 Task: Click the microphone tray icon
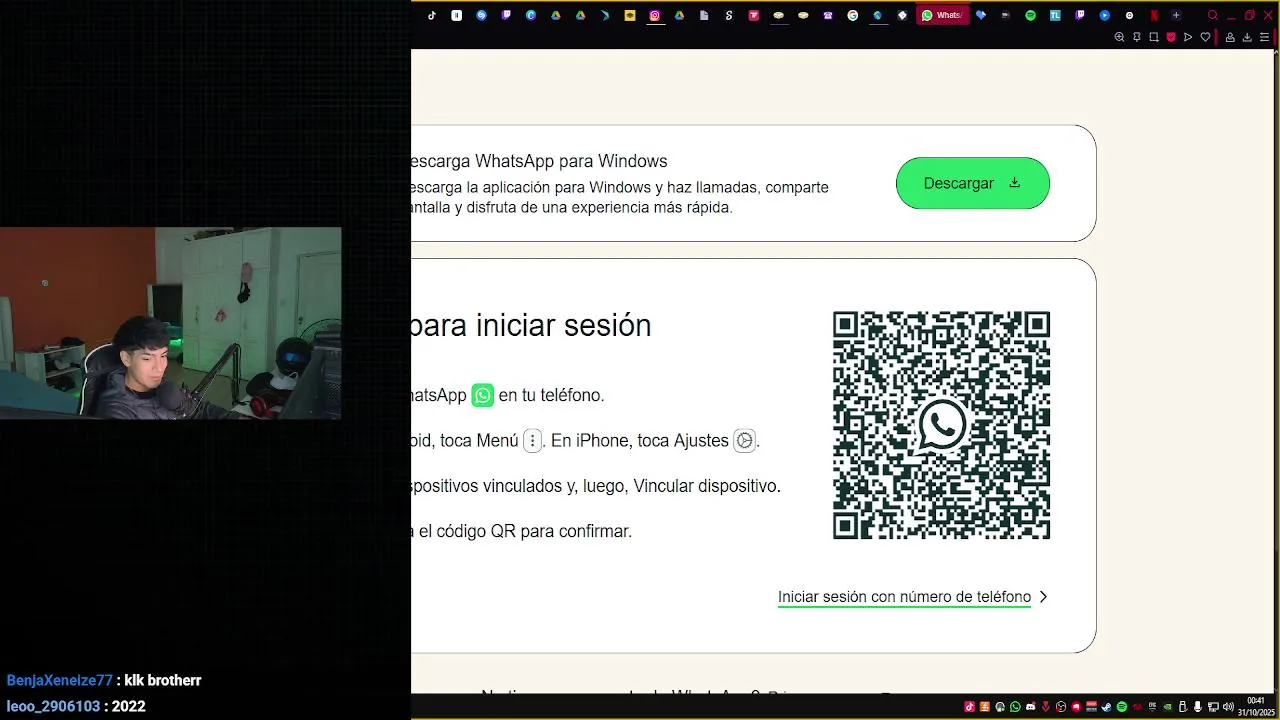click(1198, 707)
